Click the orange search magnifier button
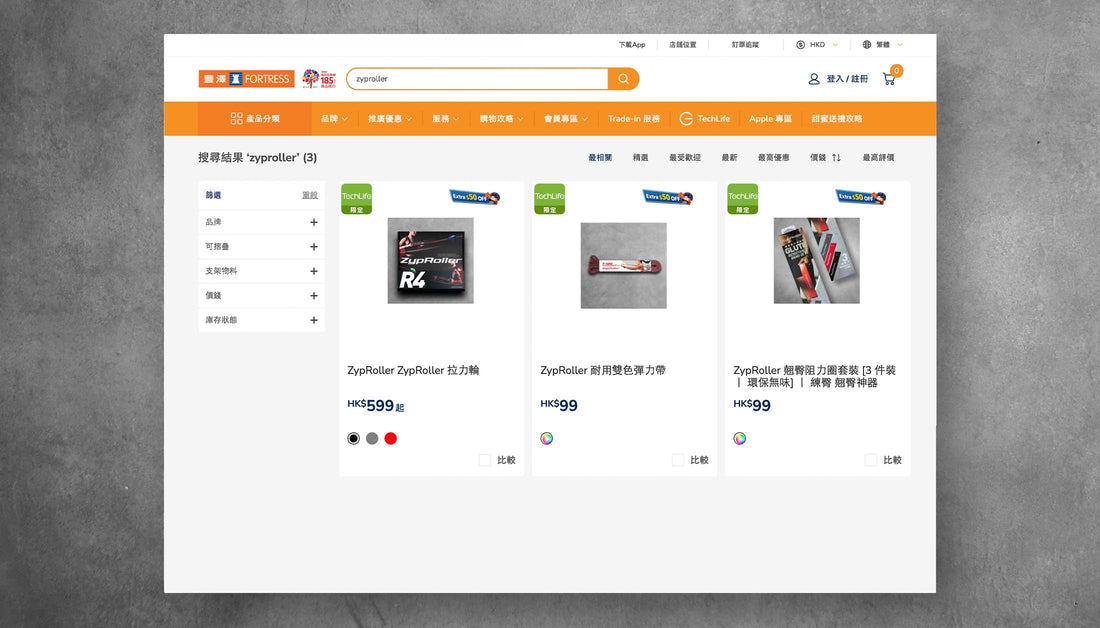1100x628 pixels. click(623, 79)
